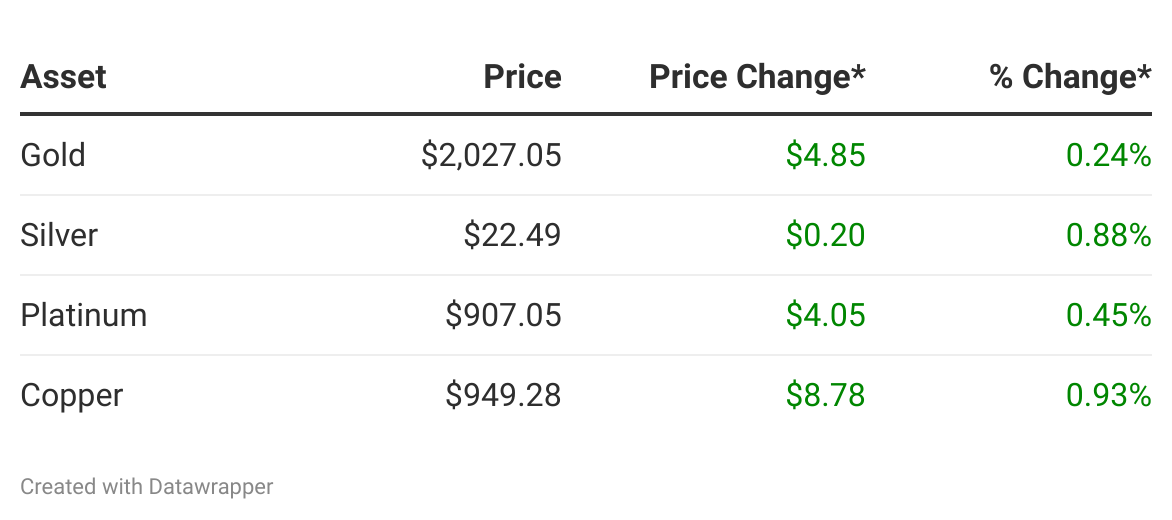Image resolution: width=1172 pixels, height=520 pixels.
Task: Click Copper price change $8.78
Action: 825,395
